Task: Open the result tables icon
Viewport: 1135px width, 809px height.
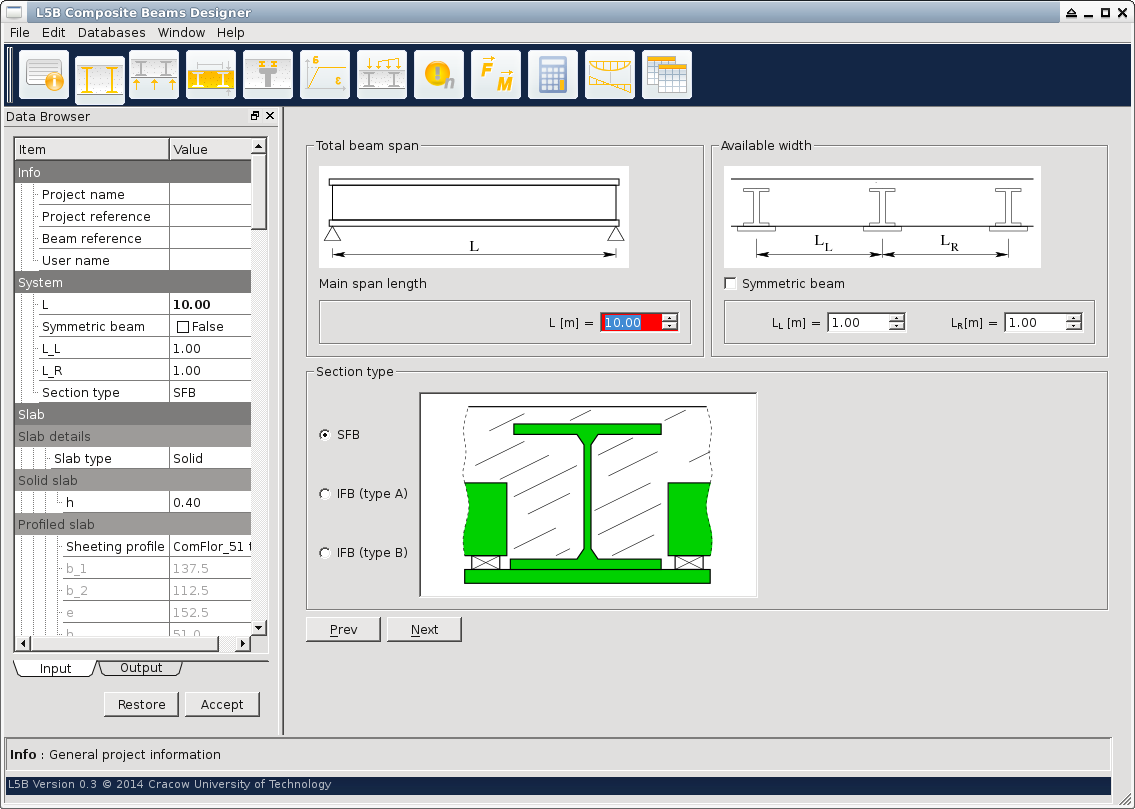Action: point(667,76)
